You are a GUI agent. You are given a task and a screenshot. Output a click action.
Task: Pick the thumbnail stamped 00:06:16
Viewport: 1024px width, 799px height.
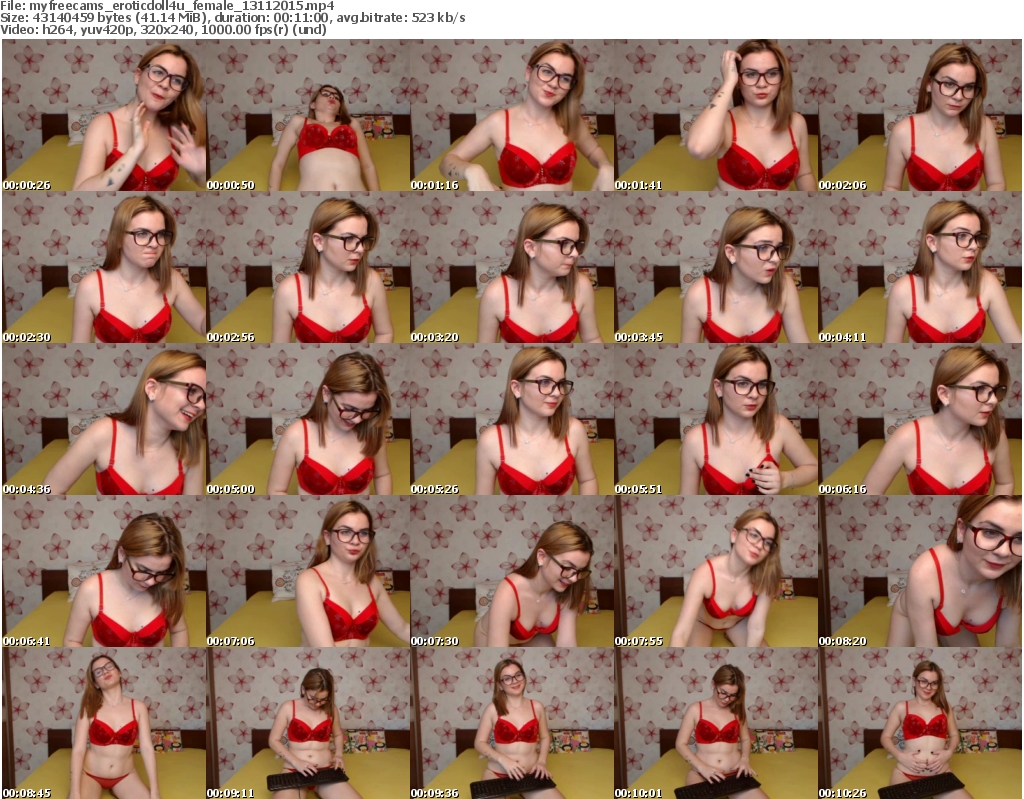920,419
